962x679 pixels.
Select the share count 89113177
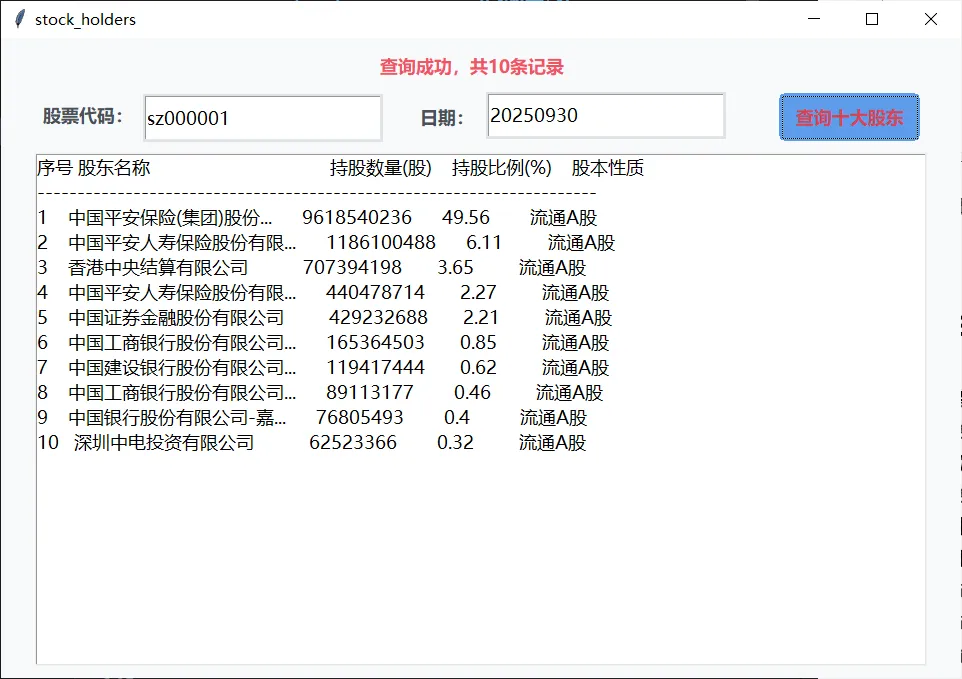pos(370,393)
